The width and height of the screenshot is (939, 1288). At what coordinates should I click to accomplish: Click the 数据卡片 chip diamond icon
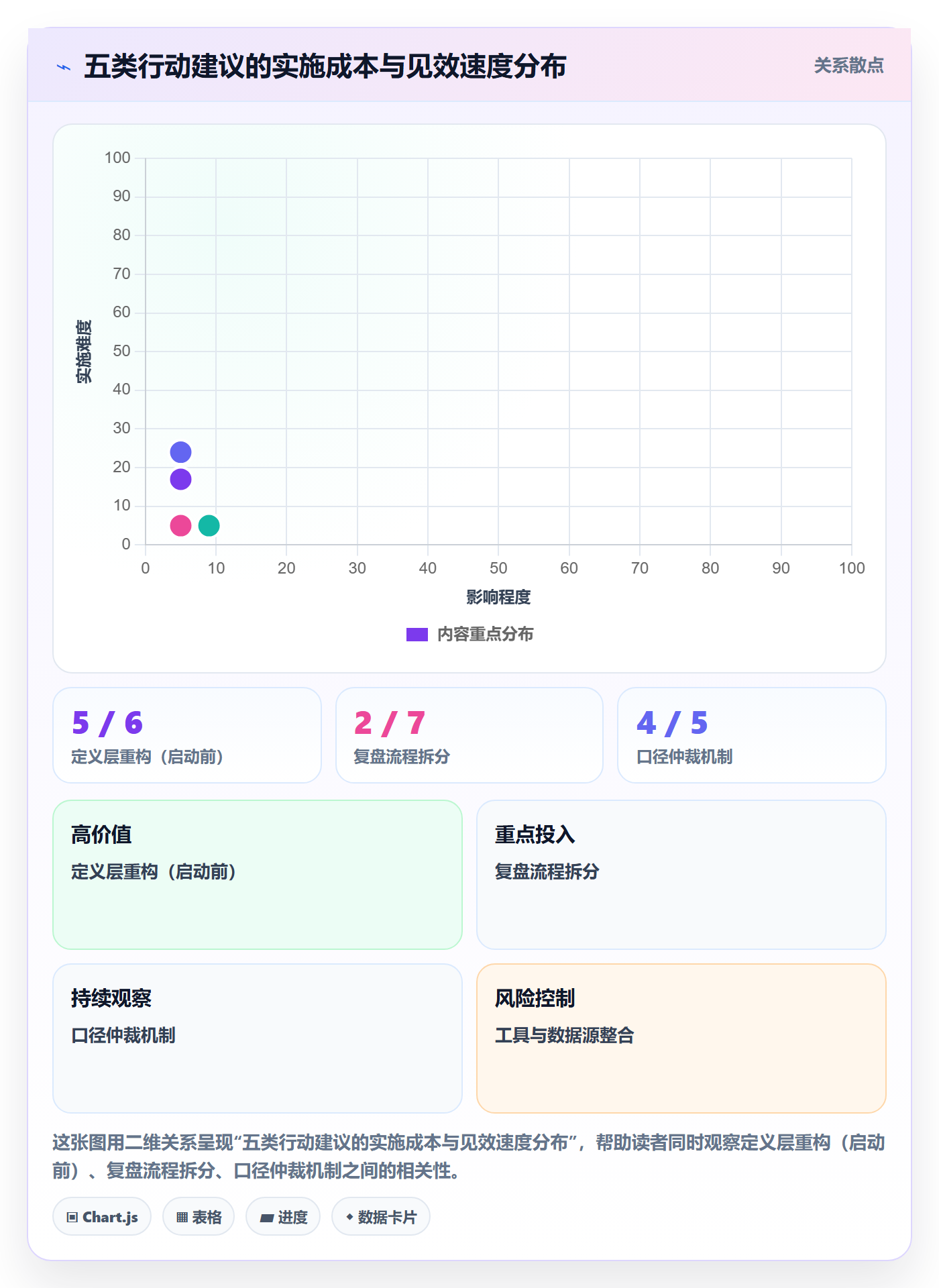pos(349,1216)
